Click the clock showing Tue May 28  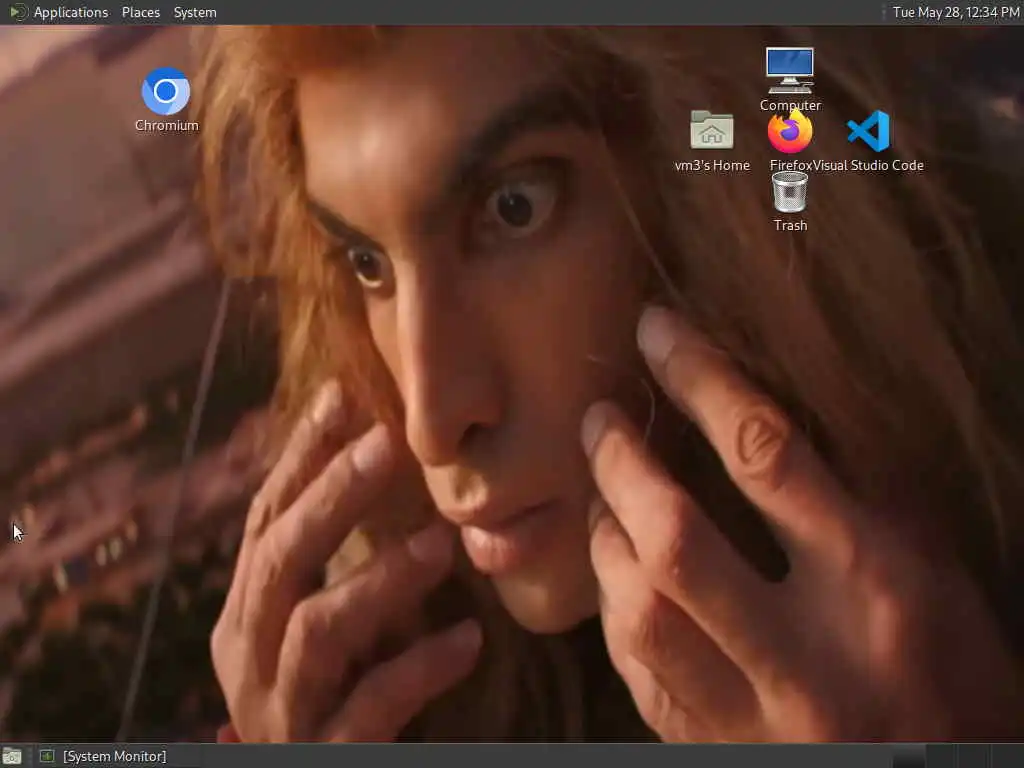point(955,12)
